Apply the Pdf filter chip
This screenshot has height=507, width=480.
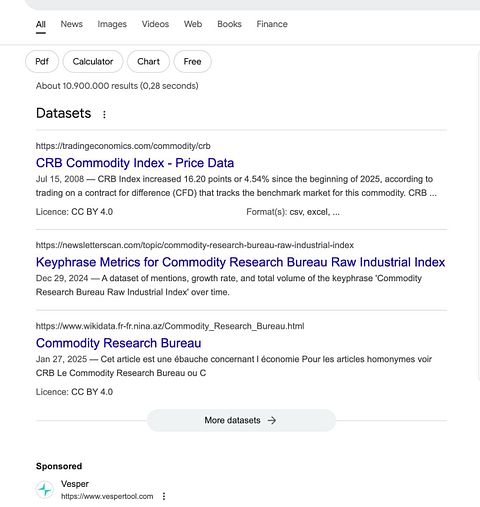[42, 61]
